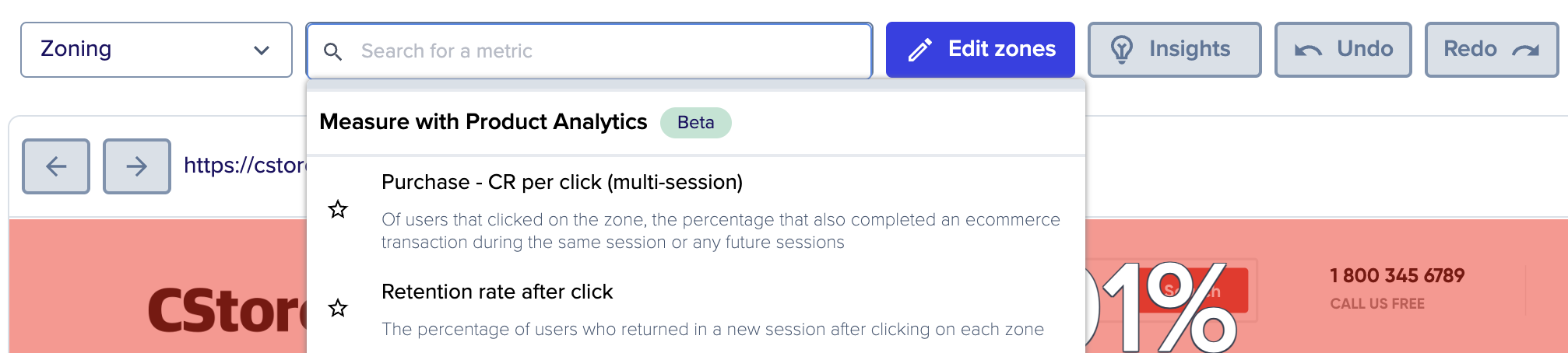Open the Zoning mode dropdown

tap(156, 50)
